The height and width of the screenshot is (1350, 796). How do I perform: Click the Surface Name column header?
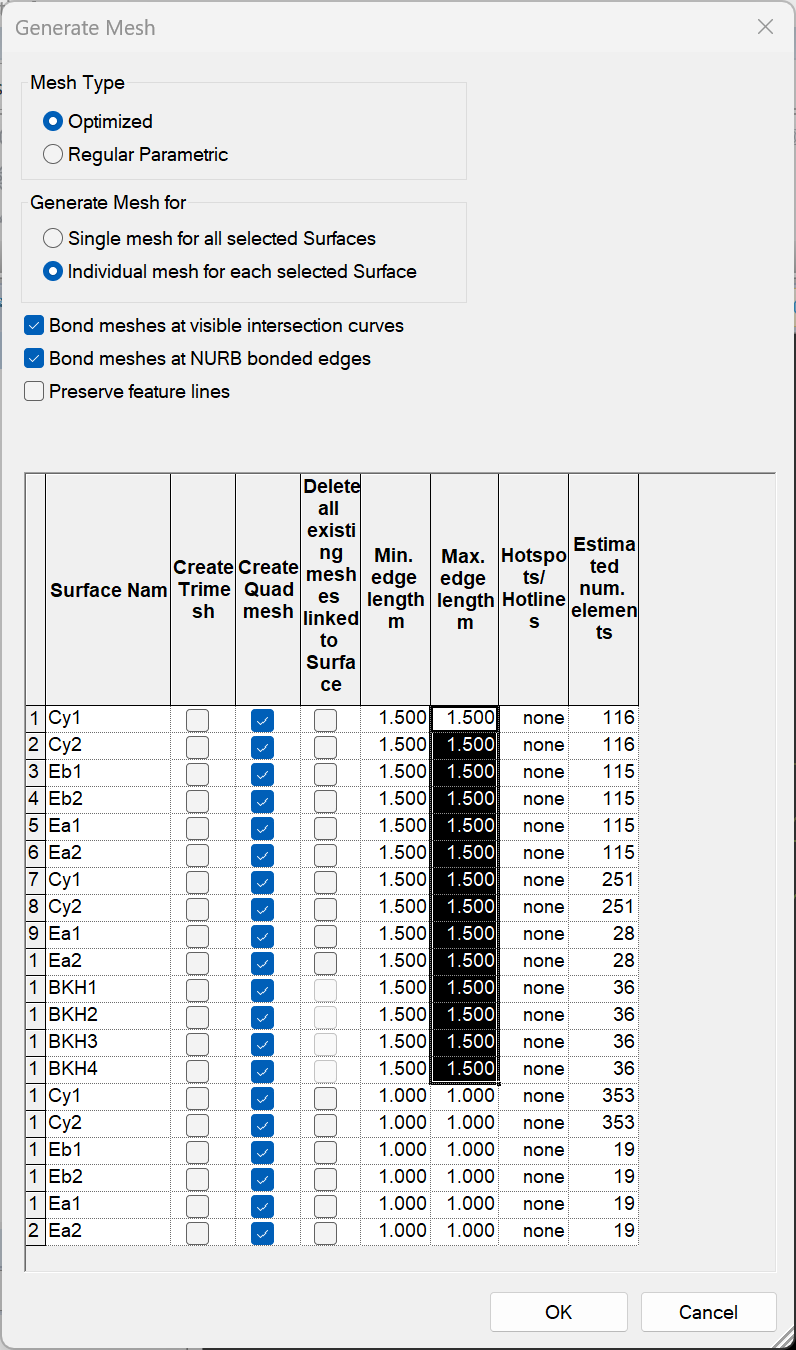pos(108,590)
